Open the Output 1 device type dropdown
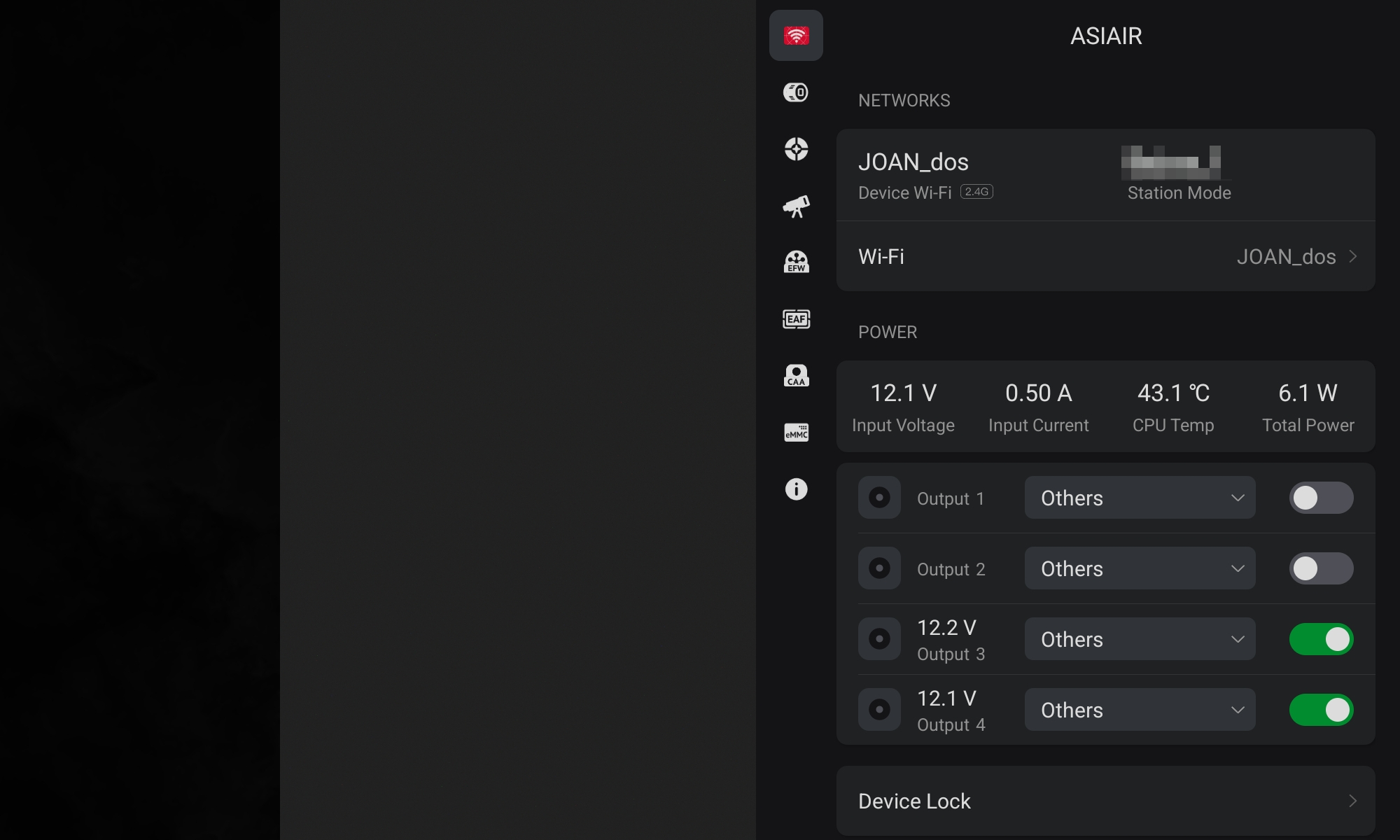 1140,498
